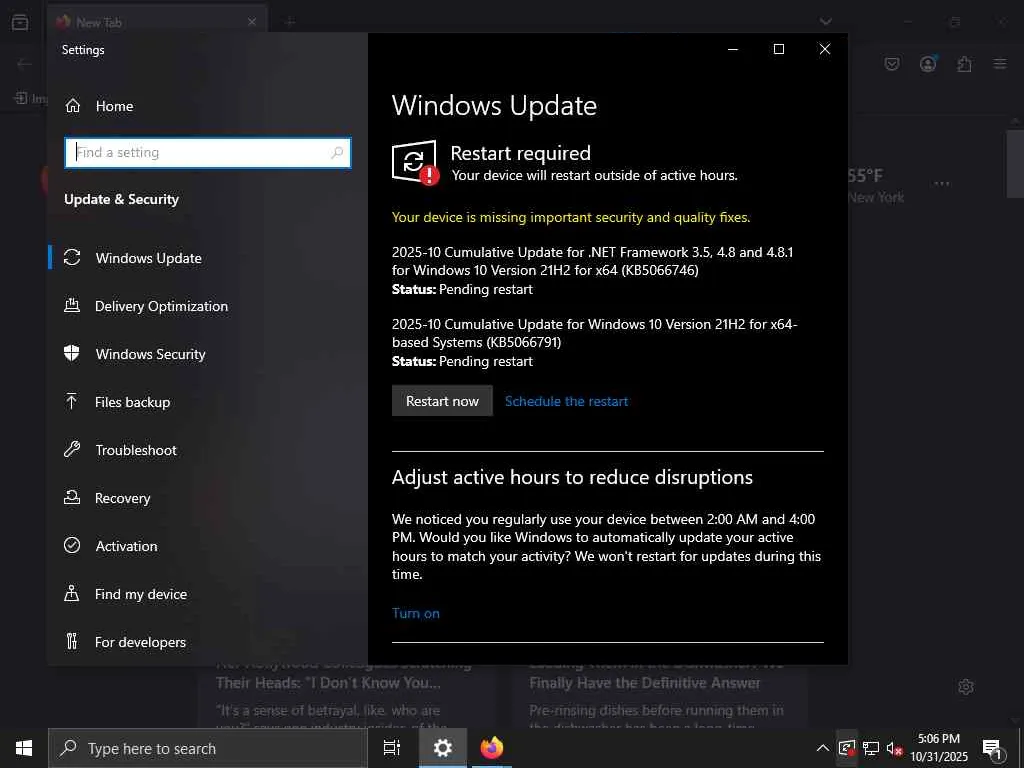
Task: Click the taskbar Type here to search box
Action: 208,748
